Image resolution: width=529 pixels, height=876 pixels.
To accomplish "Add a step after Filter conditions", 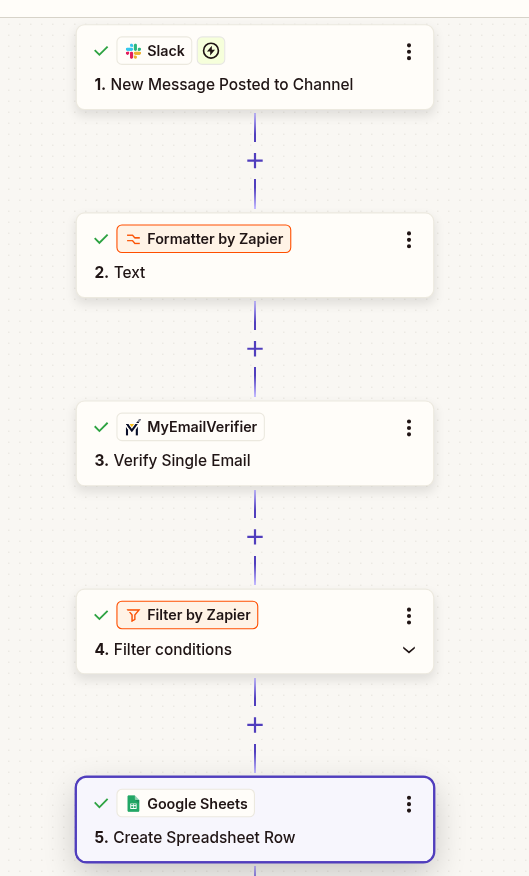I will tap(255, 725).
